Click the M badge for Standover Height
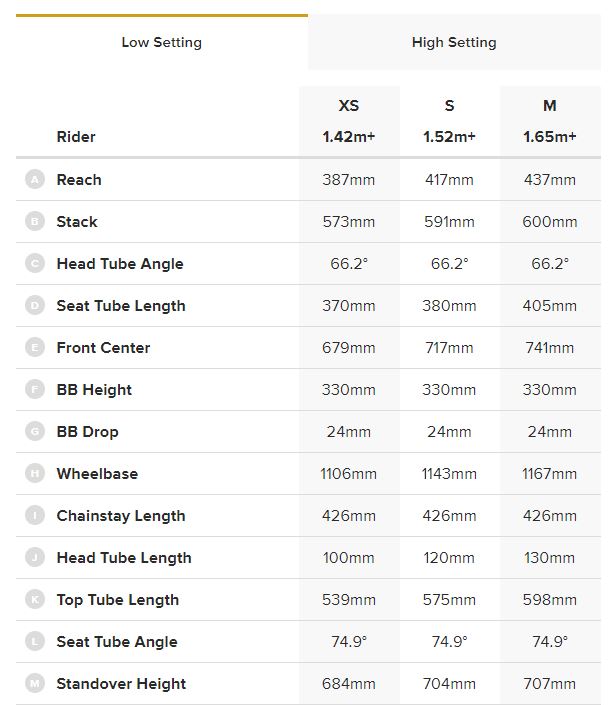Screen dimensions: 612x705 point(35,684)
